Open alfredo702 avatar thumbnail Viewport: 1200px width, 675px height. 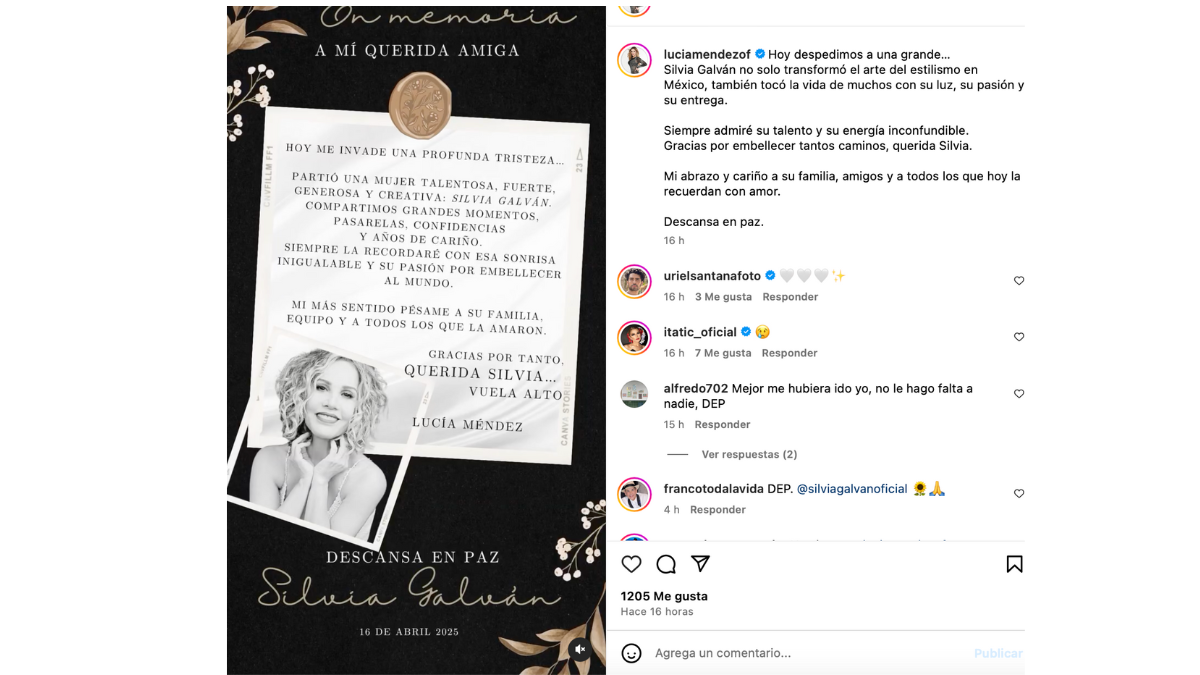point(634,394)
